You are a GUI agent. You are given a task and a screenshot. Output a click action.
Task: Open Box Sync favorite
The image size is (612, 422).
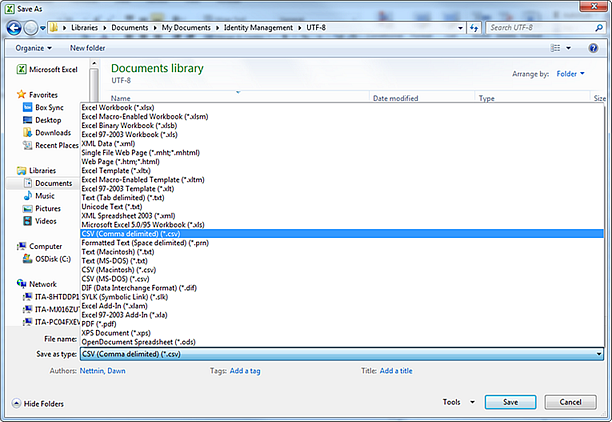[x=43, y=107]
